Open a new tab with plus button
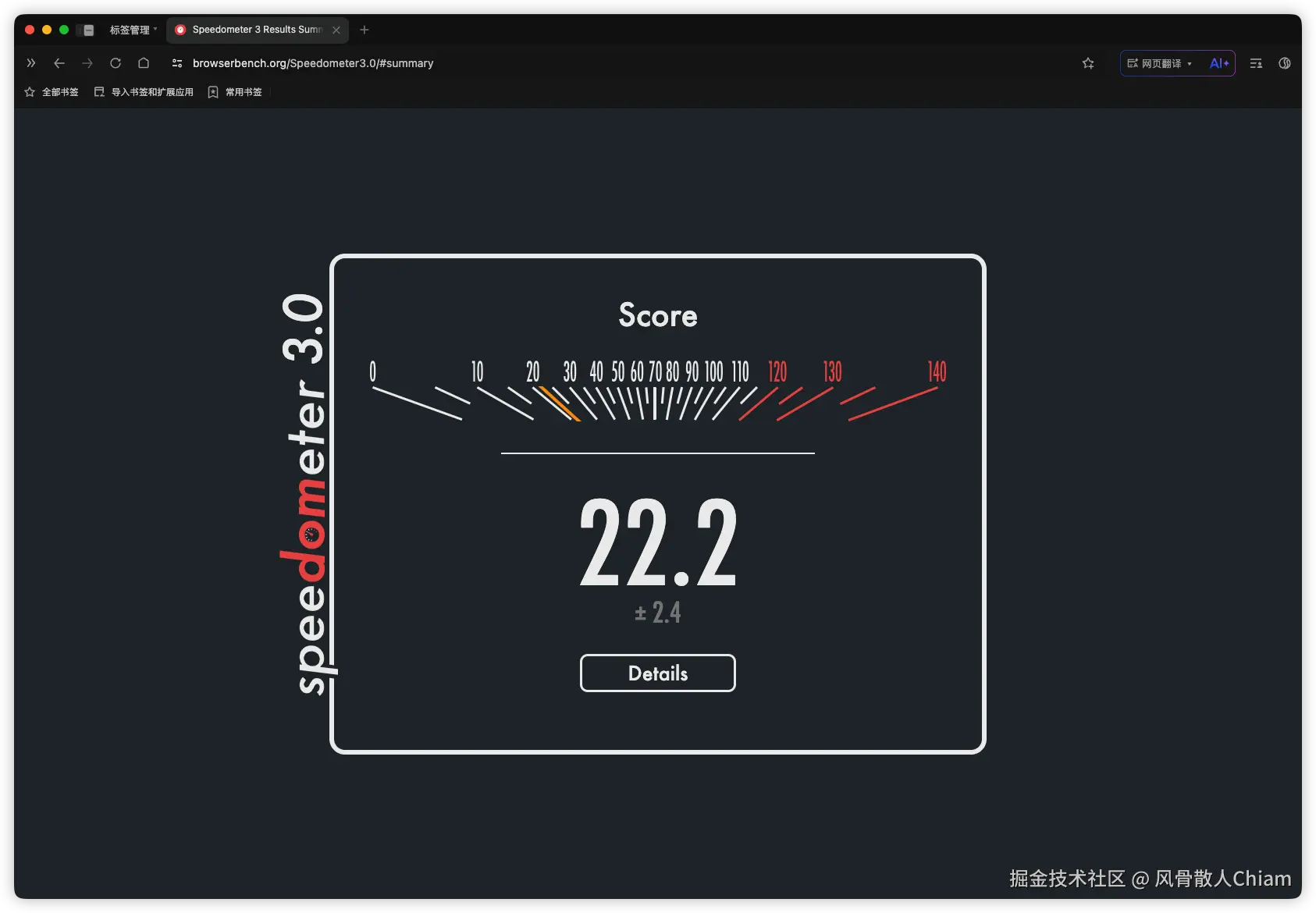Image resolution: width=1316 pixels, height=913 pixels. (x=365, y=30)
